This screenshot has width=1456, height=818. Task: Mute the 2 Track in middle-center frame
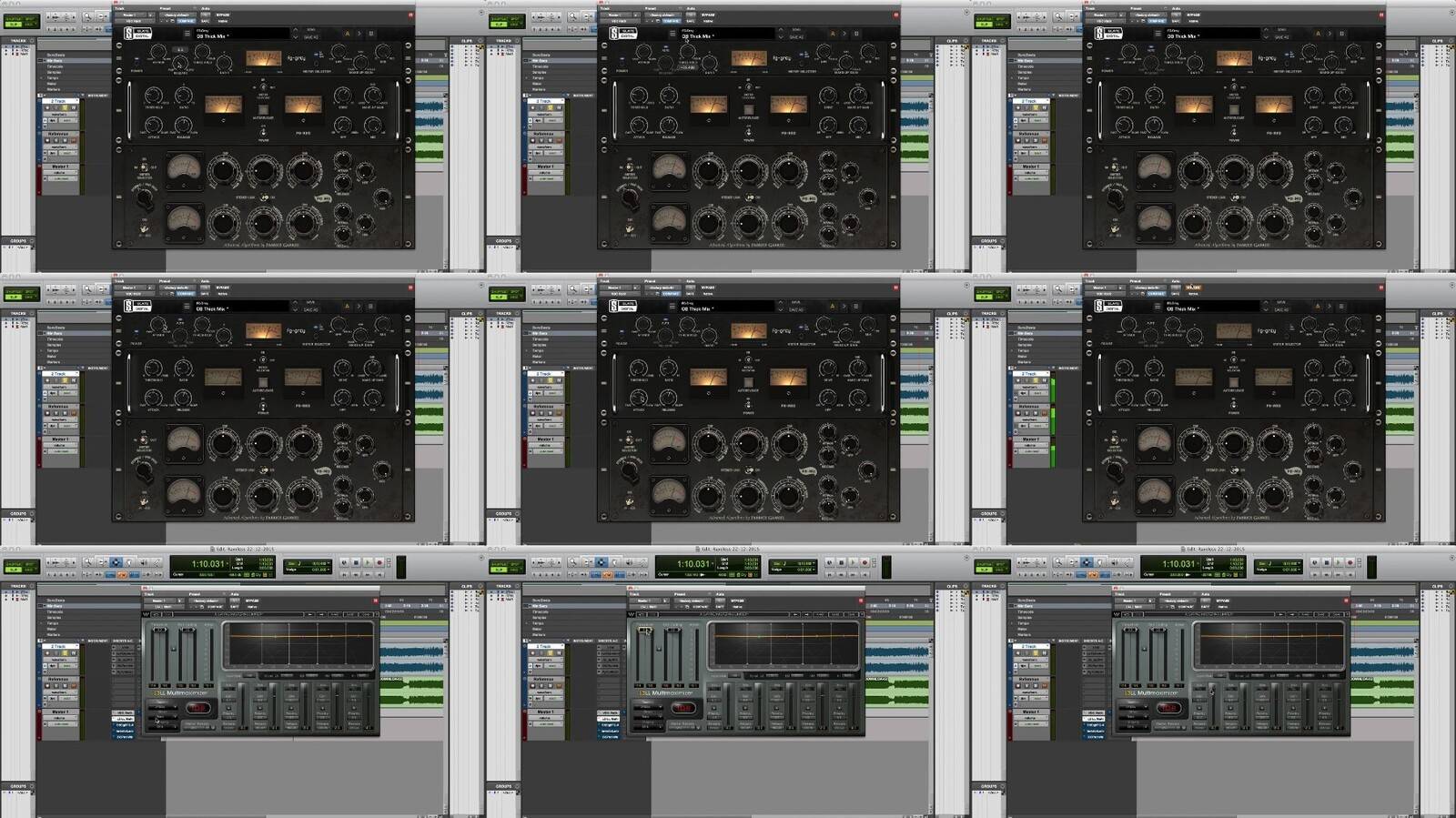tap(559, 380)
